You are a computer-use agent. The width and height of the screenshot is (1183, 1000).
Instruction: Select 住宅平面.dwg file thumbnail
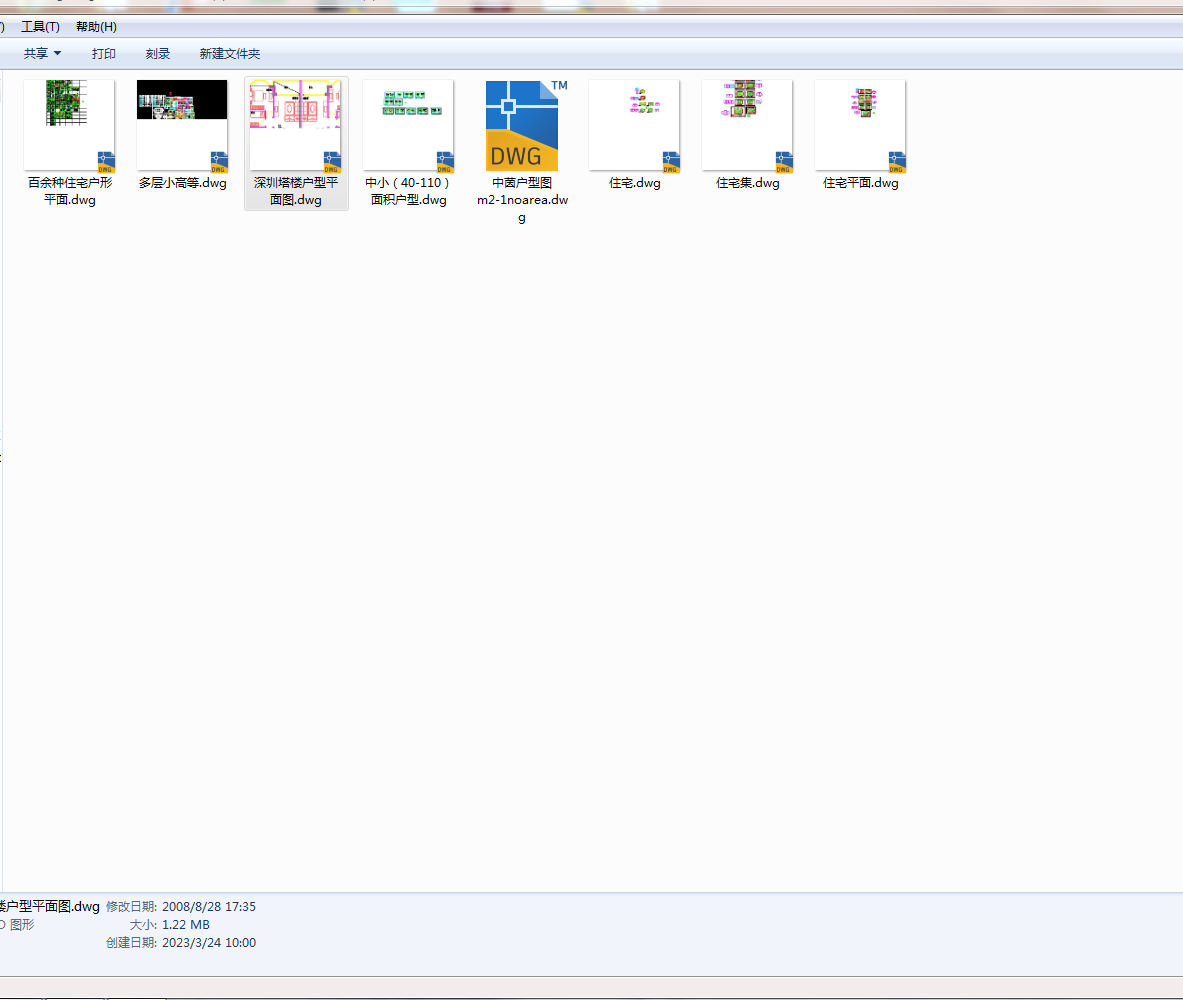pos(861,125)
